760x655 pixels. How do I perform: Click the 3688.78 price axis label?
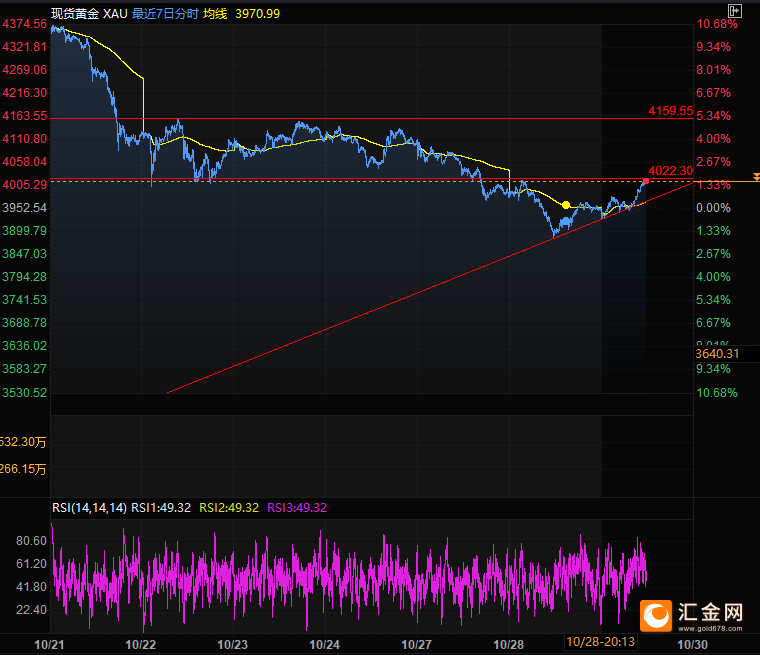click(x=25, y=322)
